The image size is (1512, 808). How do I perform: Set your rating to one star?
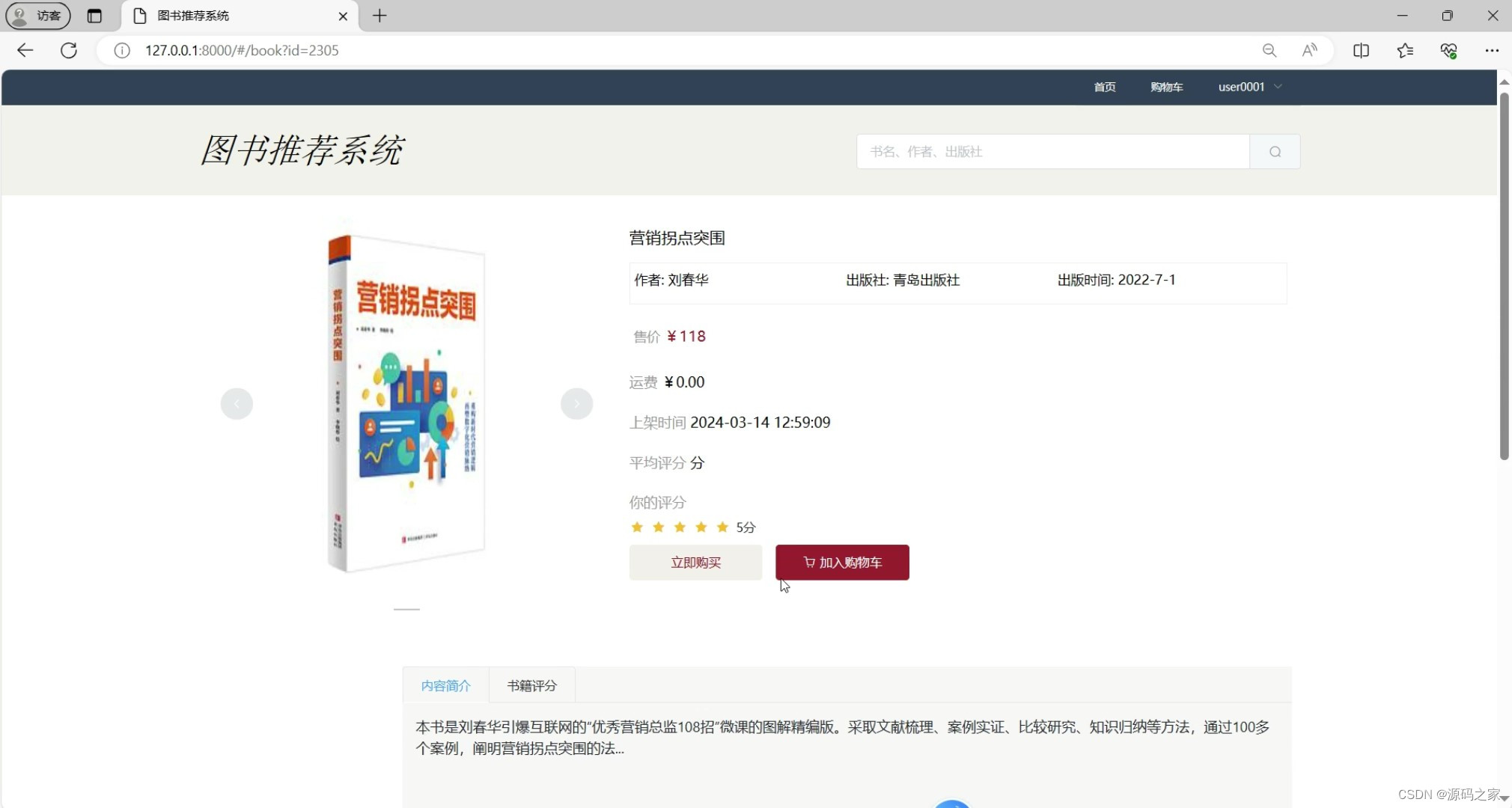(637, 527)
